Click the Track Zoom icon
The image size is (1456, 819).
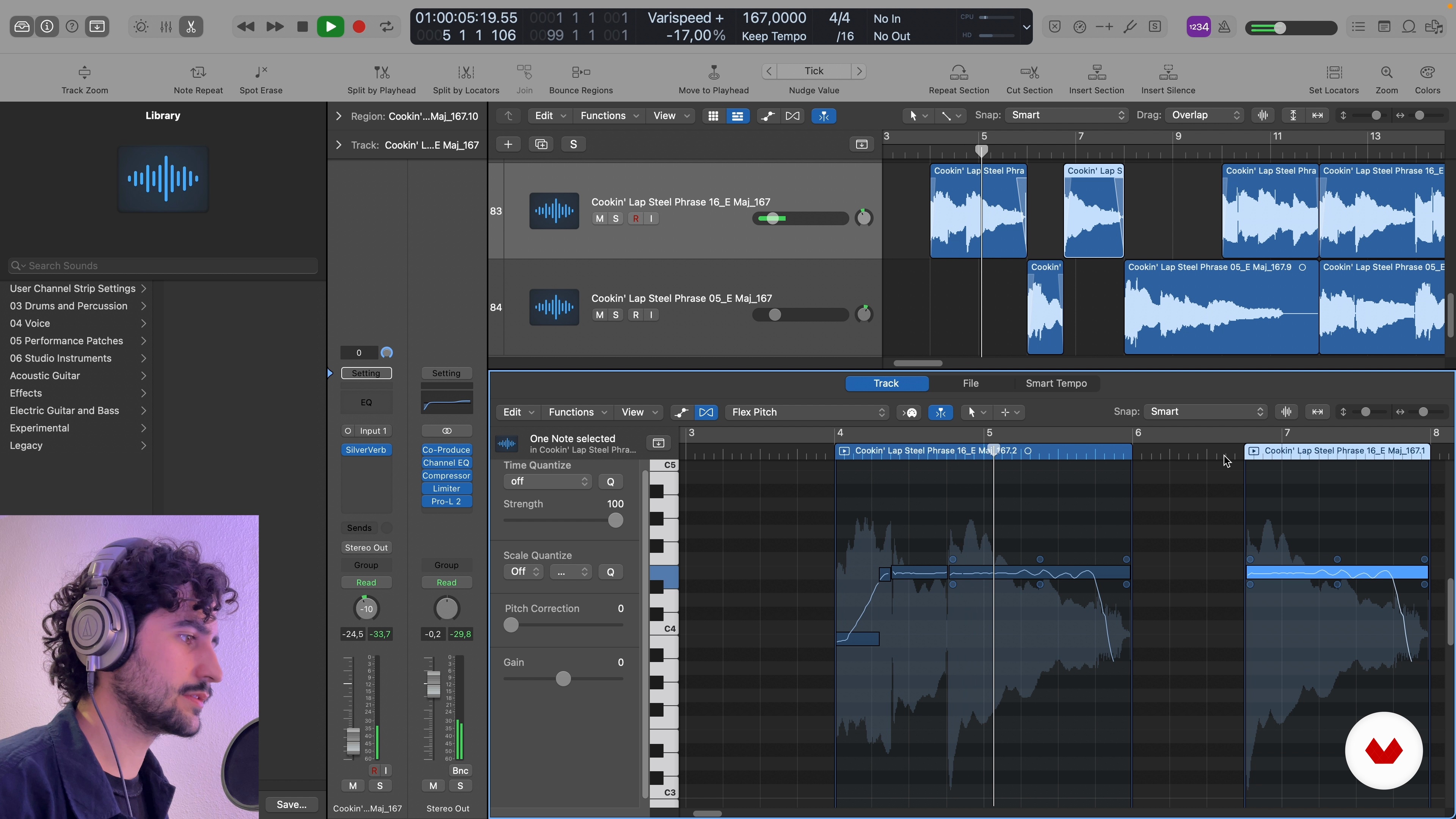[x=84, y=72]
